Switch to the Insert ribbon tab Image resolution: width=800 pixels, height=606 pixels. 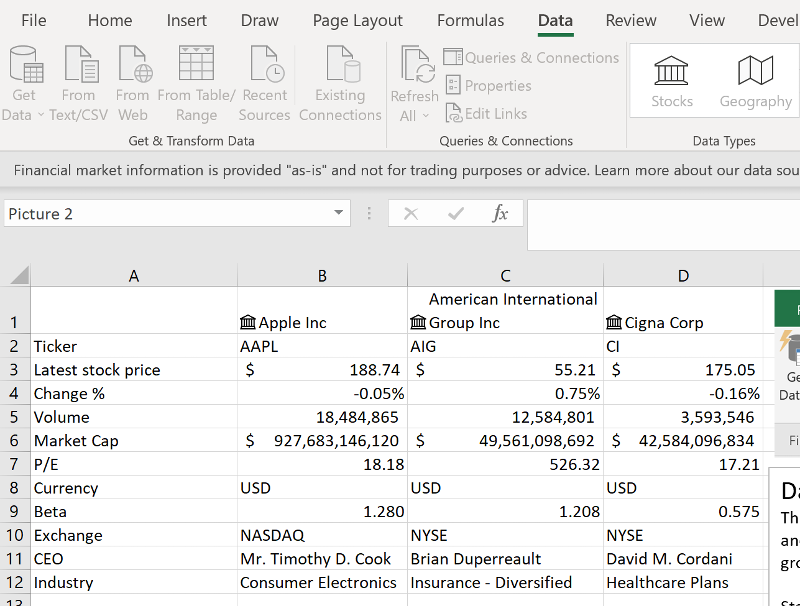pos(186,20)
